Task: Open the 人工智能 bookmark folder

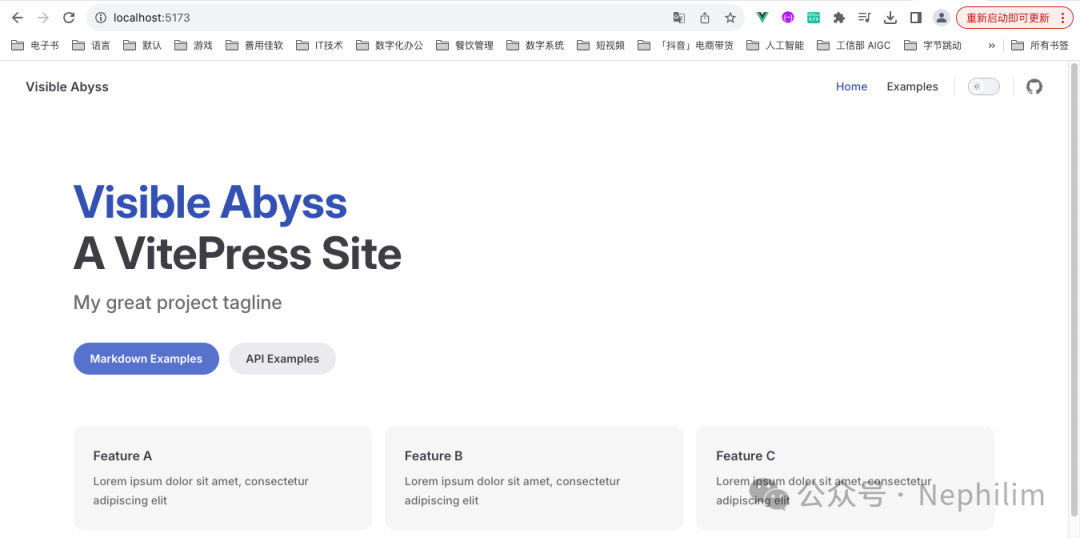Action: (x=775, y=45)
